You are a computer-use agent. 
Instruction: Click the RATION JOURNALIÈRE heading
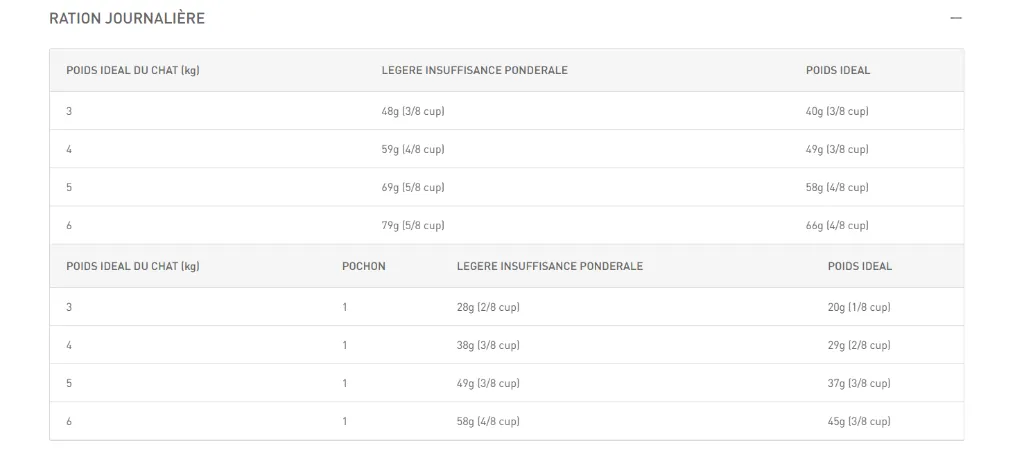point(127,19)
